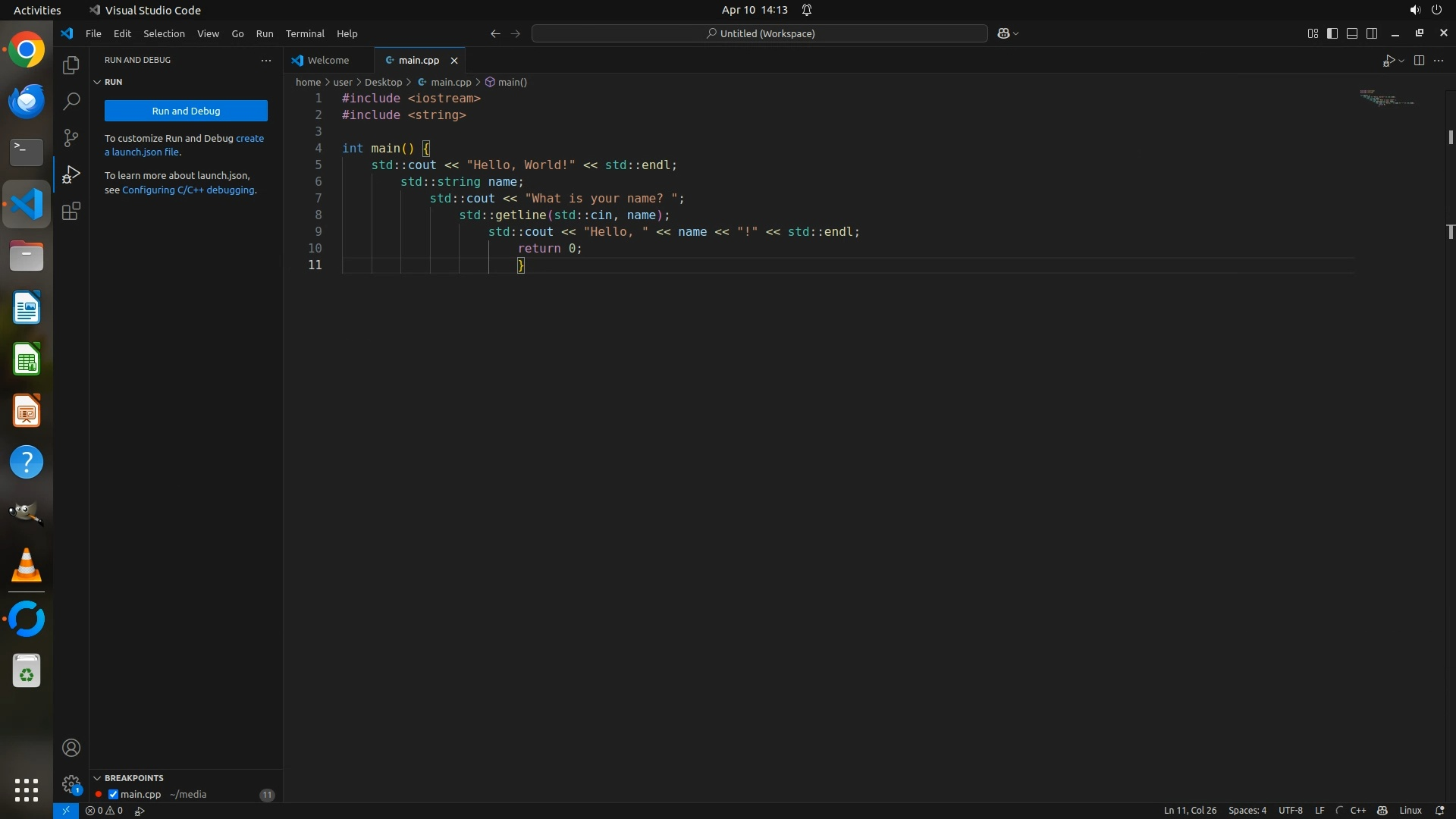Toggle the bottom panel layout button
This screenshot has height=819, width=1456.
[x=1352, y=33]
